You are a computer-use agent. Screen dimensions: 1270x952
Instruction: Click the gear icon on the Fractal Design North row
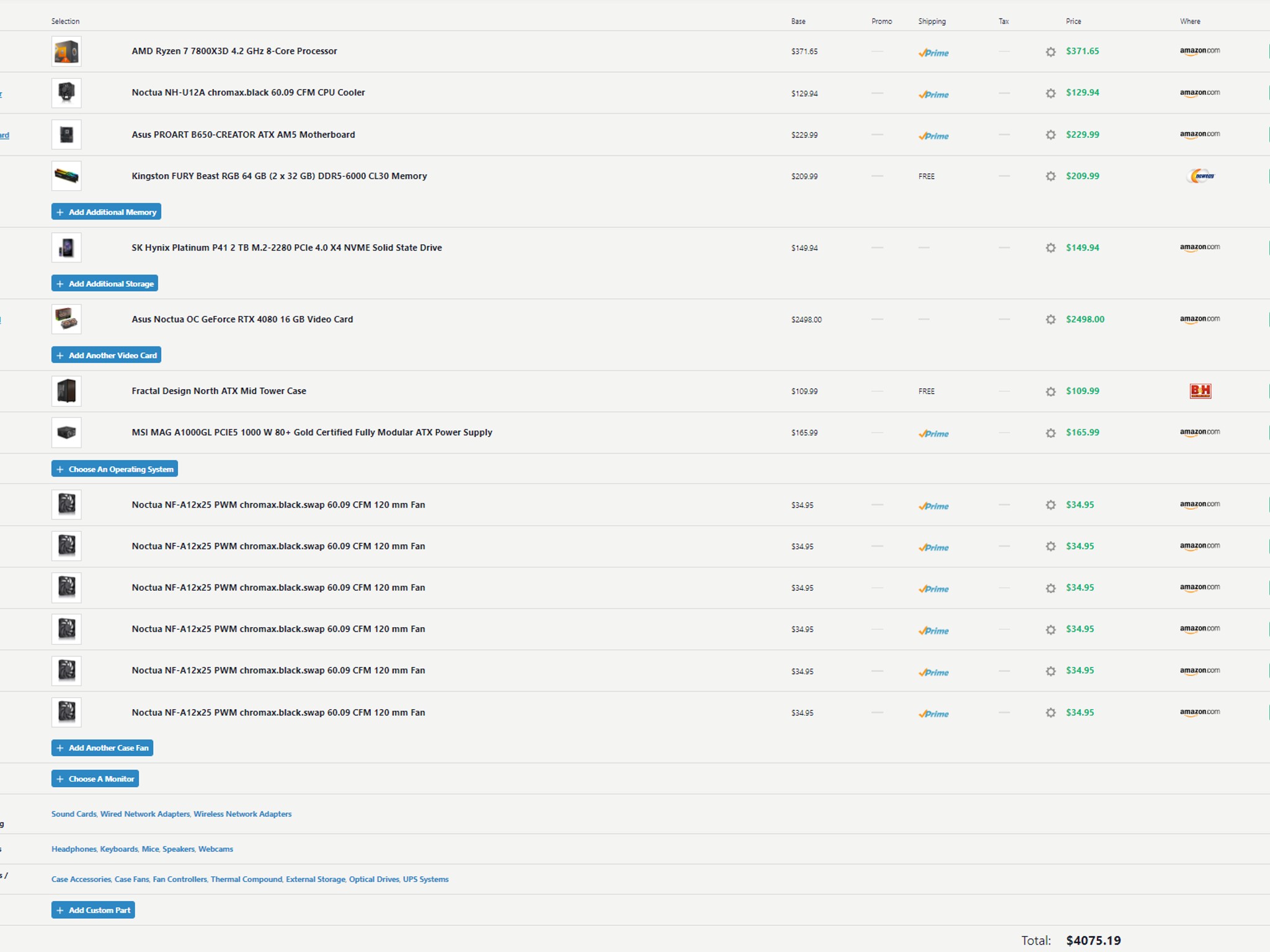pos(1050,392)
